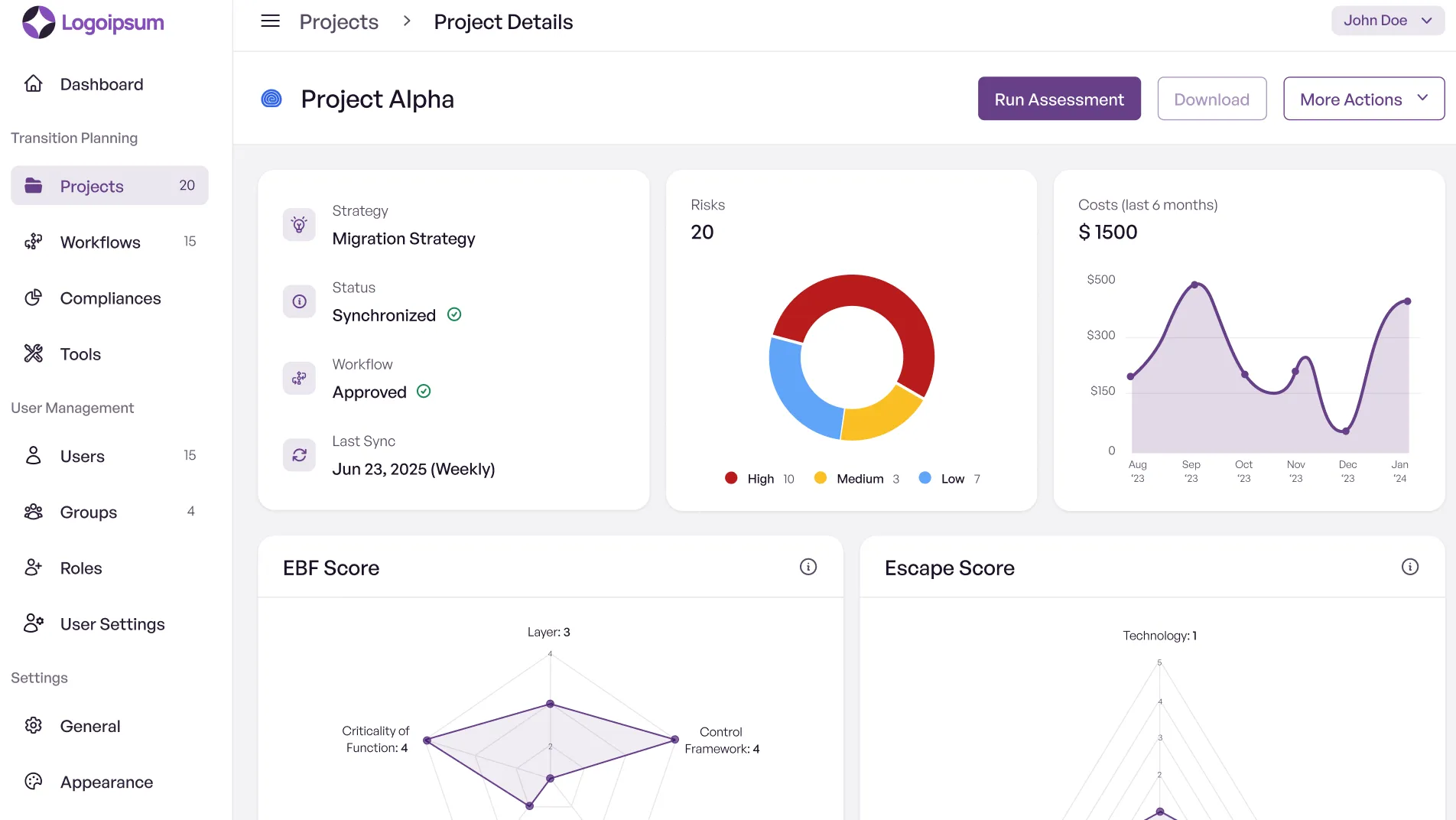Click the High risk legend red dot
Image resolution: width=1456 pixels, height=820 pixels.
pyautogui.click(x=731, y=477)
